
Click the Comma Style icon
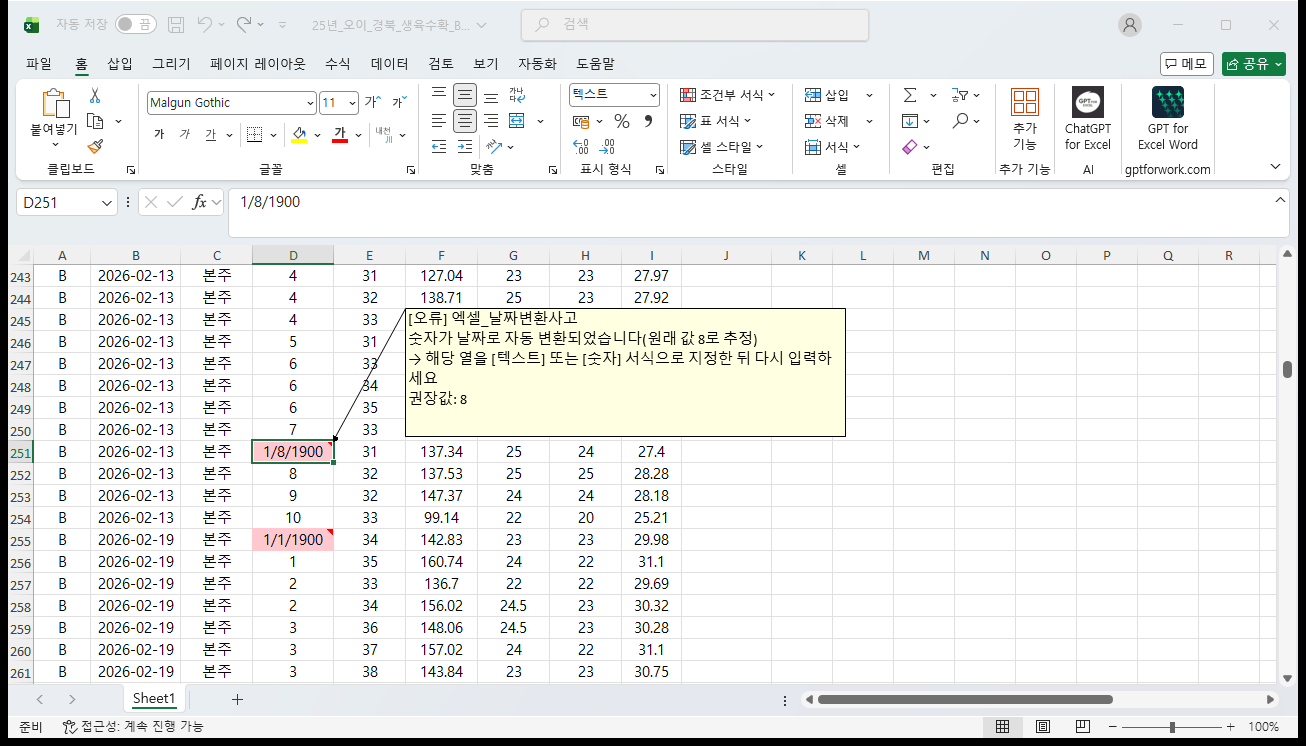click(648, 121)
